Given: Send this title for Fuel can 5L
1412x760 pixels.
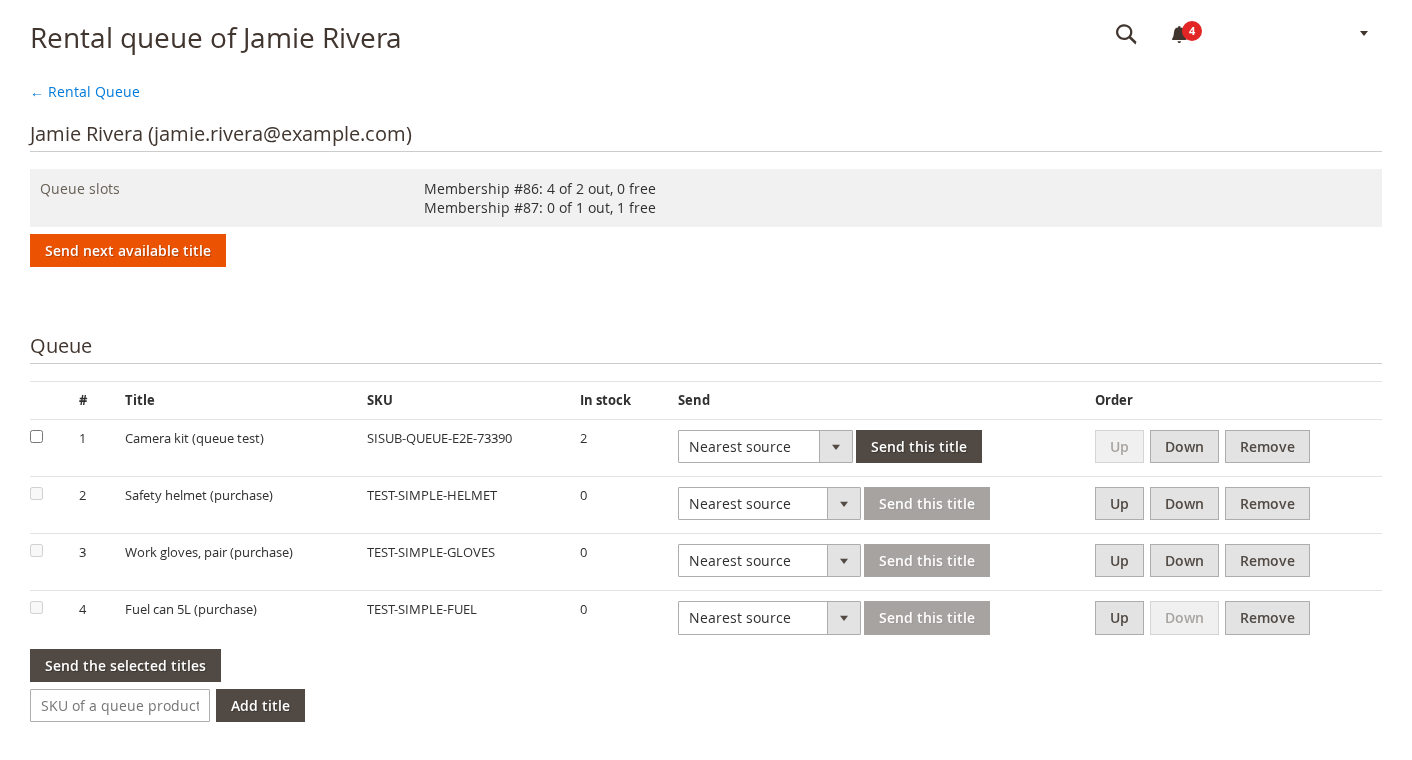Looking at the screenshot, I should click(x=927, y=618).
